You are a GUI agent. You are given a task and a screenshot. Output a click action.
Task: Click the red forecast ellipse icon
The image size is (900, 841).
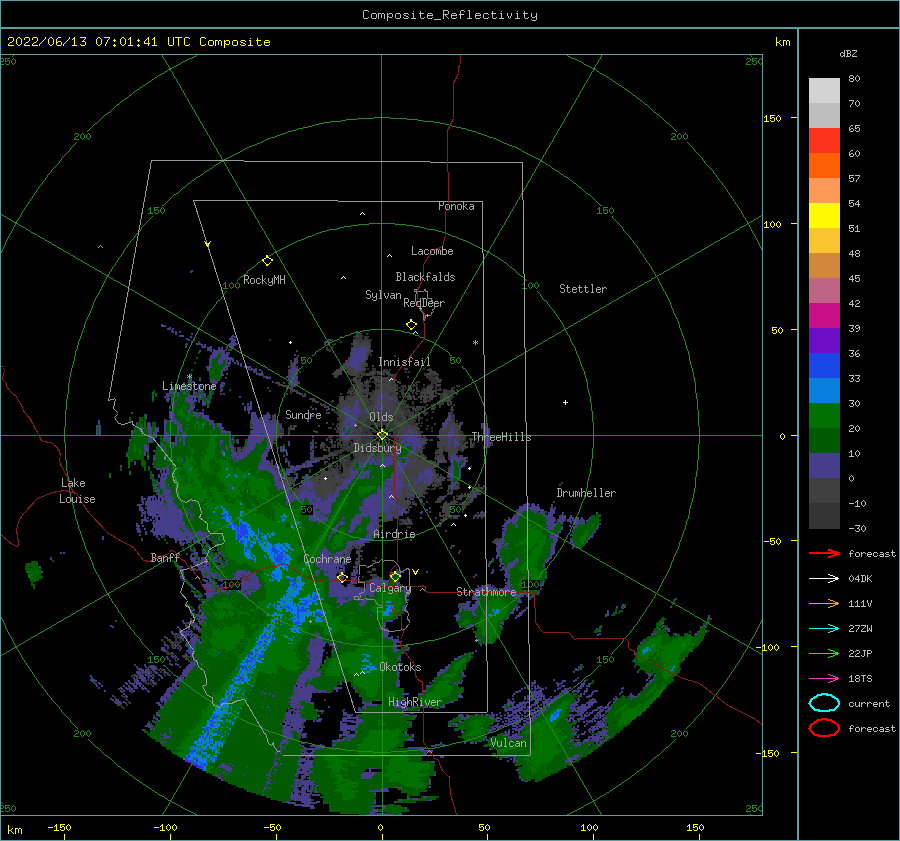824,728
